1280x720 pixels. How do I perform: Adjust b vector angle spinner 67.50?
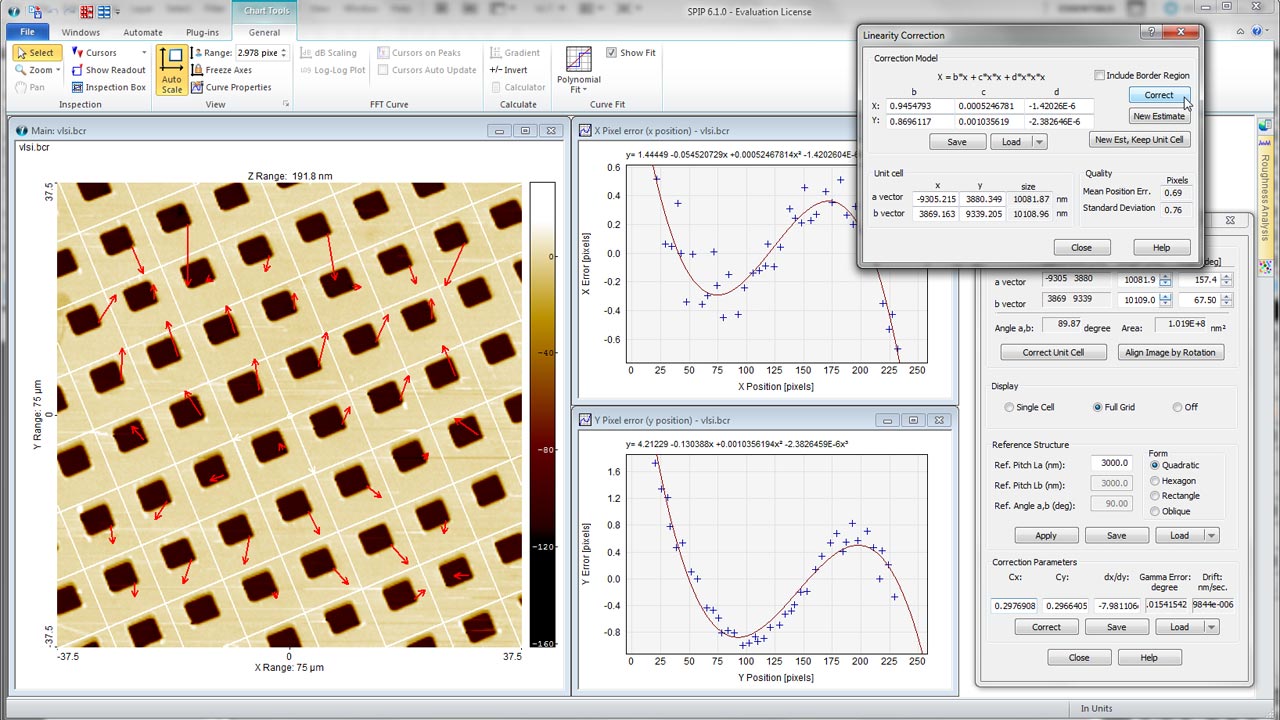click(1227, 300)
